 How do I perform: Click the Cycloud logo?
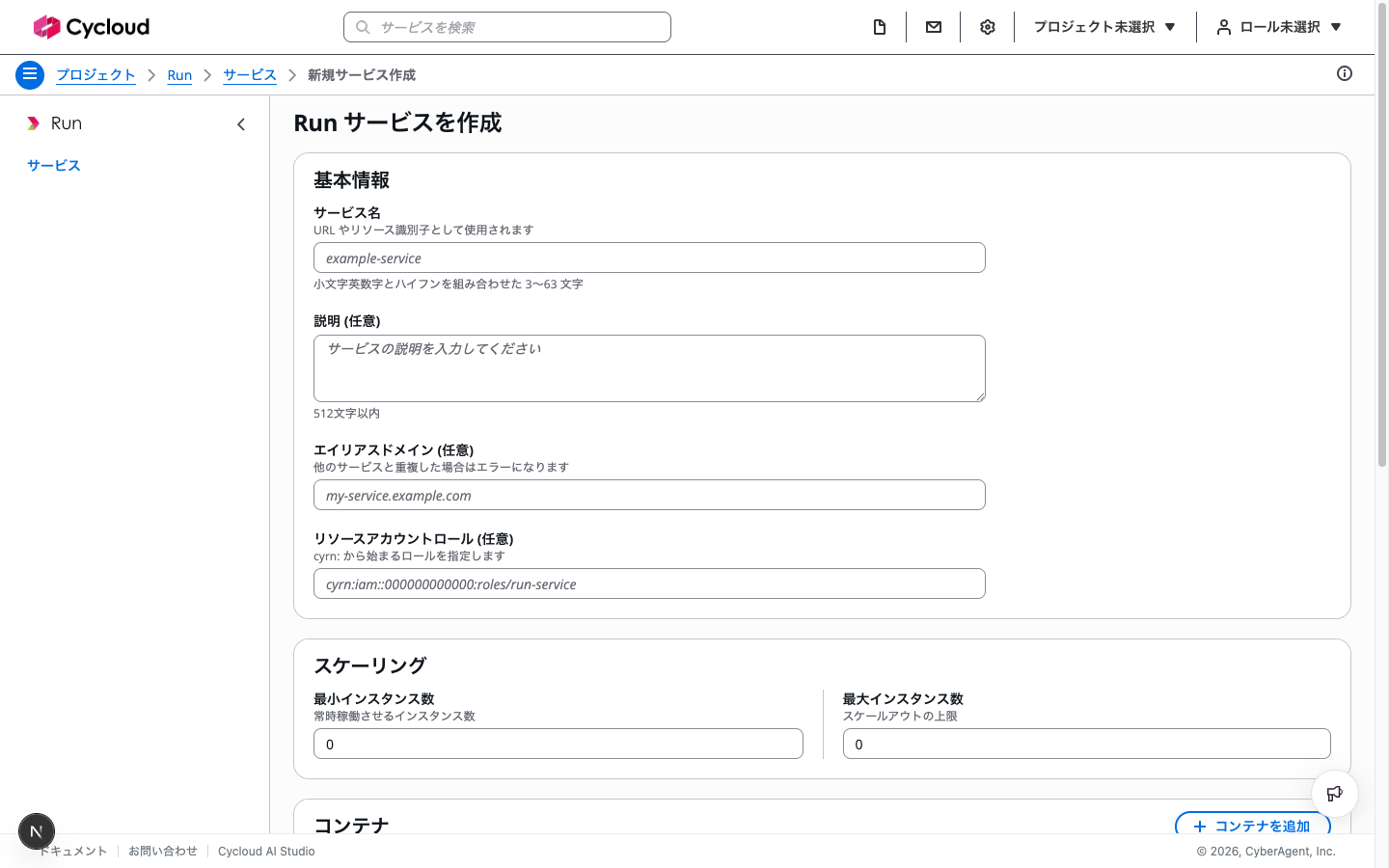[x=92, y=27]
